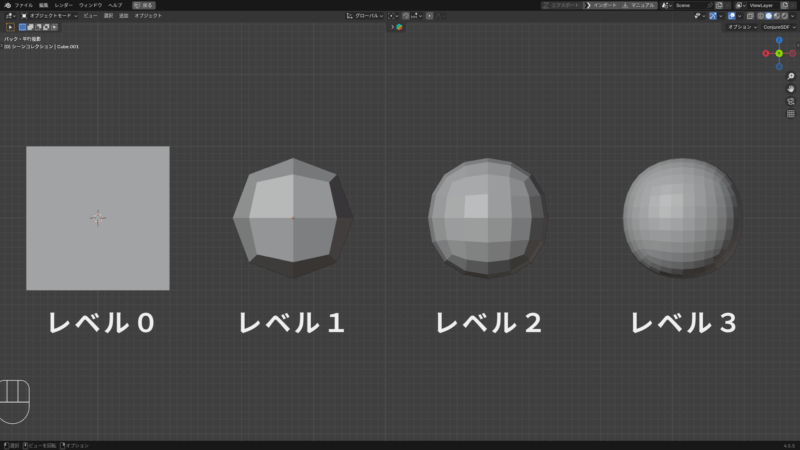Viewport: 800px width, 450px height.
Task: Click the green Y axis gizmo
Action: 779,53
